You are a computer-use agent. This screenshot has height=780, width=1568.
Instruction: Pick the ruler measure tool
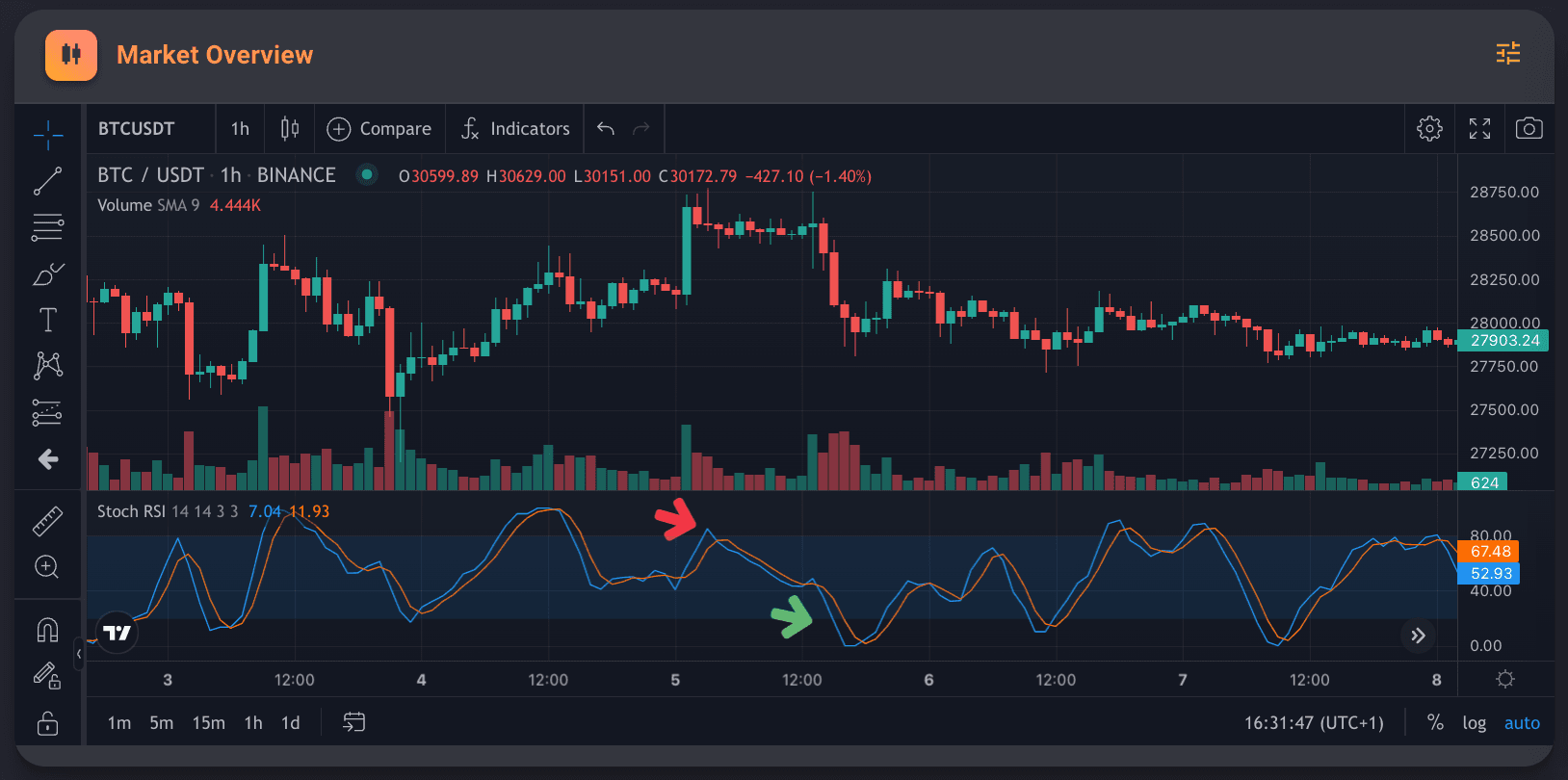[47, 521]
